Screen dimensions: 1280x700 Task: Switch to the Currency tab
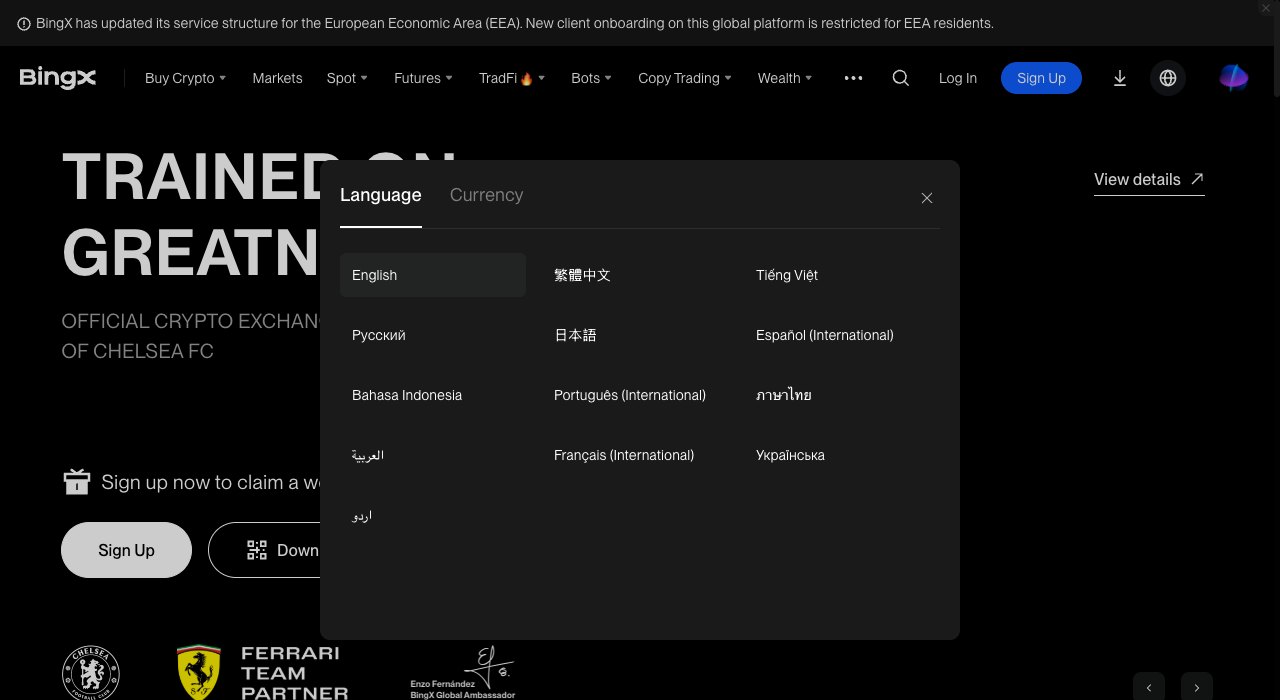tap(486, 195)
